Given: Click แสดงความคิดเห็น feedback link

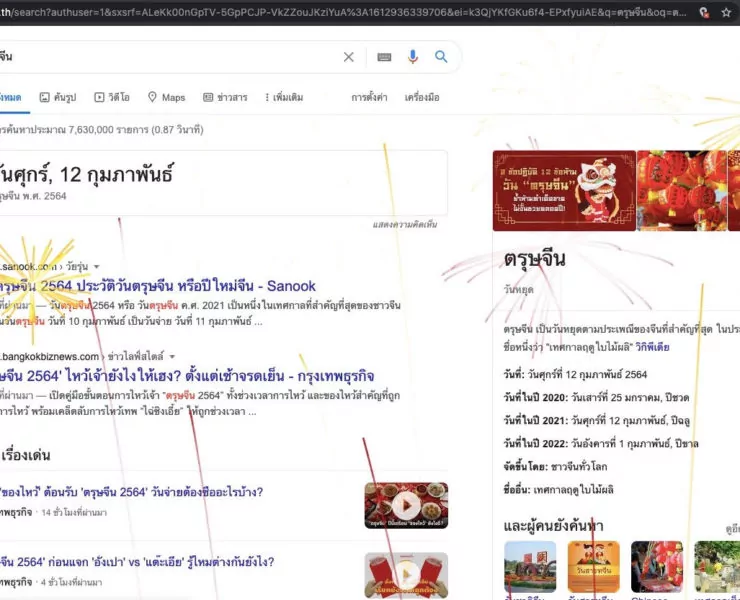Looking at the screenshot, I should 404,224.
